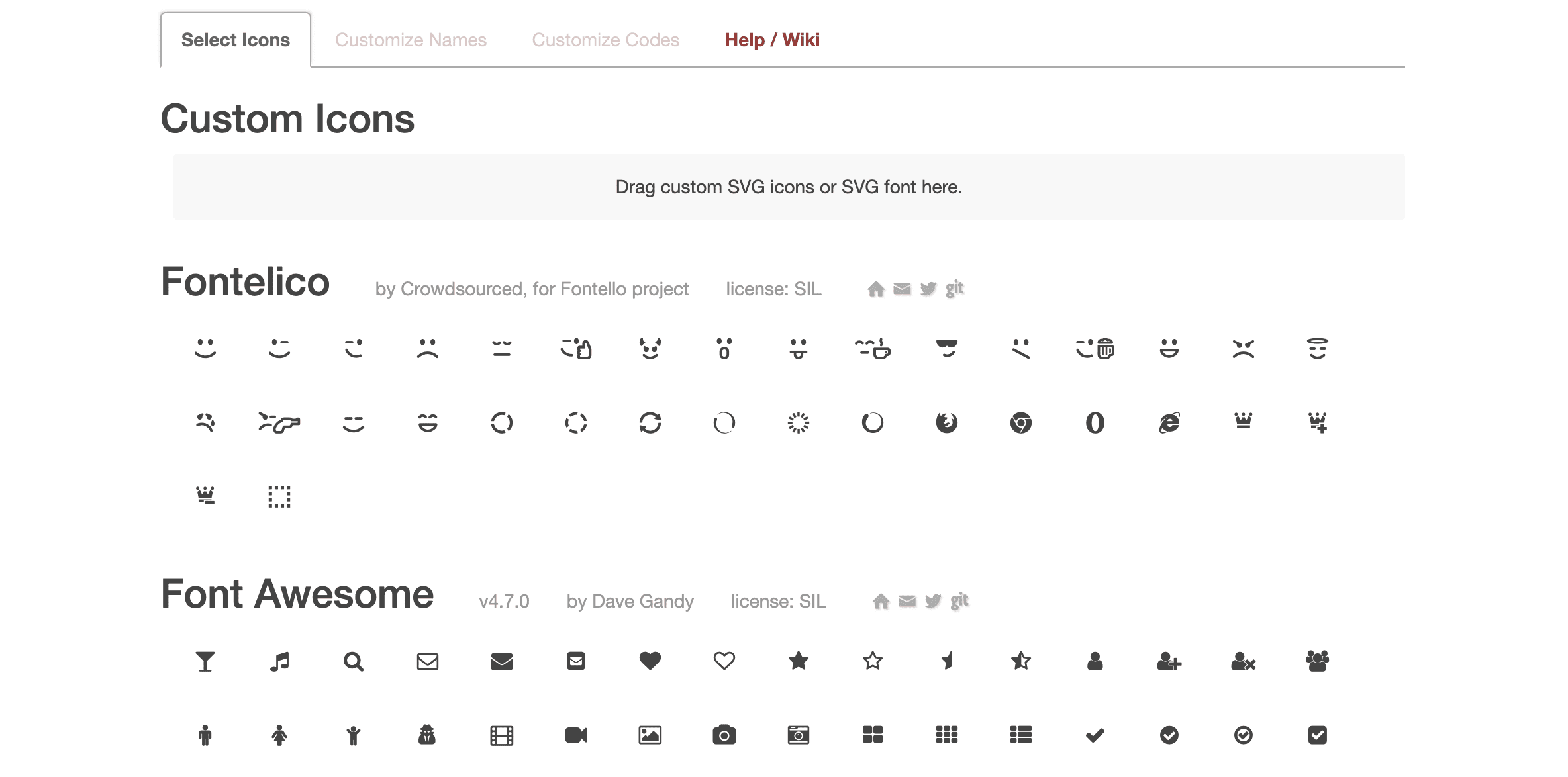
Task: Open the Fontelico homepage link
Action: [x=875, y=288]
